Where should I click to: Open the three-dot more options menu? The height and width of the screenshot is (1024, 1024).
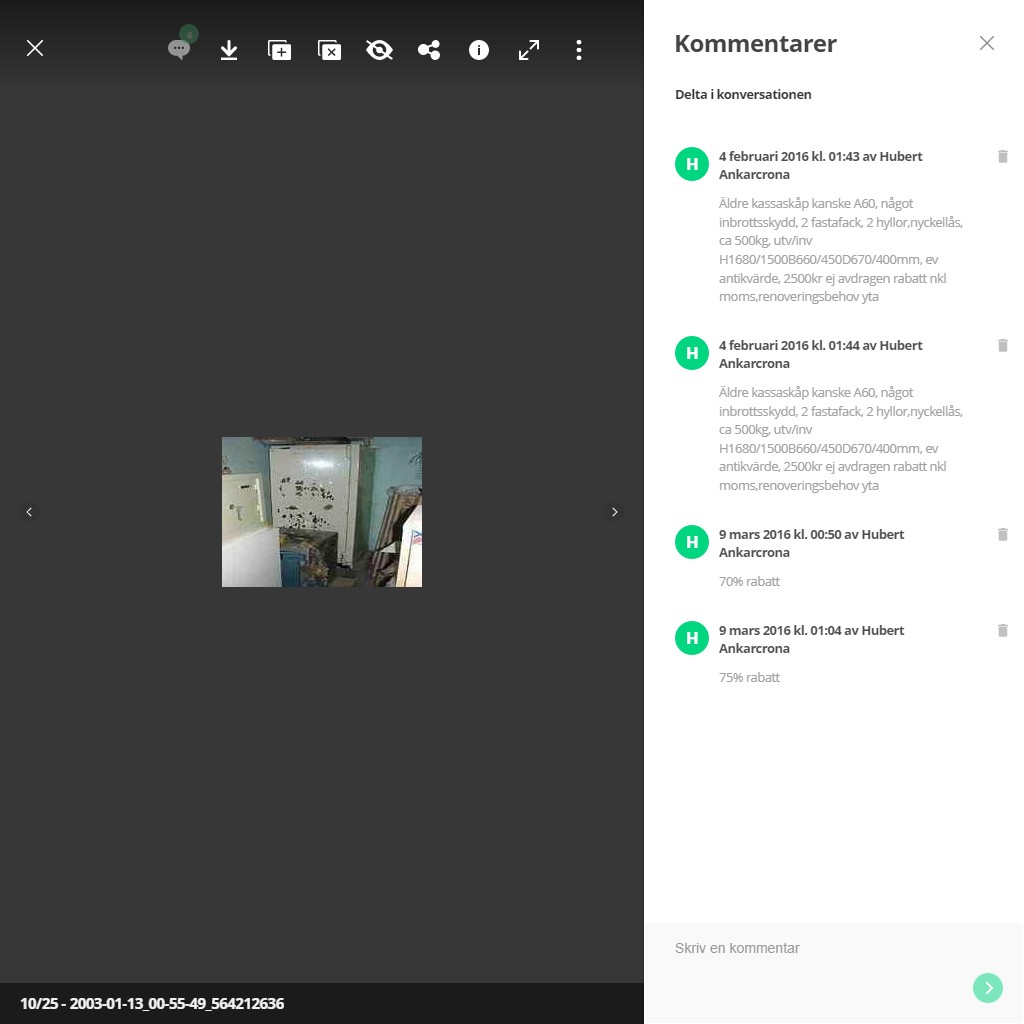(x=579, y=50)
